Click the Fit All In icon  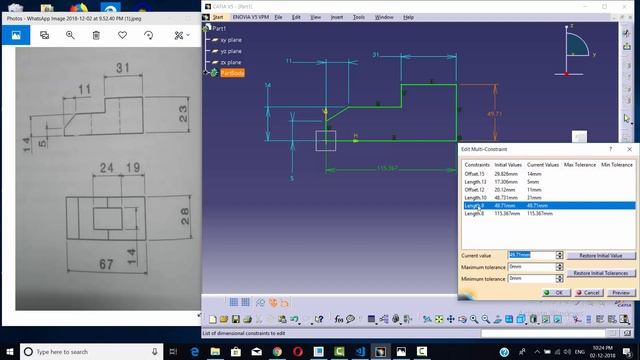[439, 319]
